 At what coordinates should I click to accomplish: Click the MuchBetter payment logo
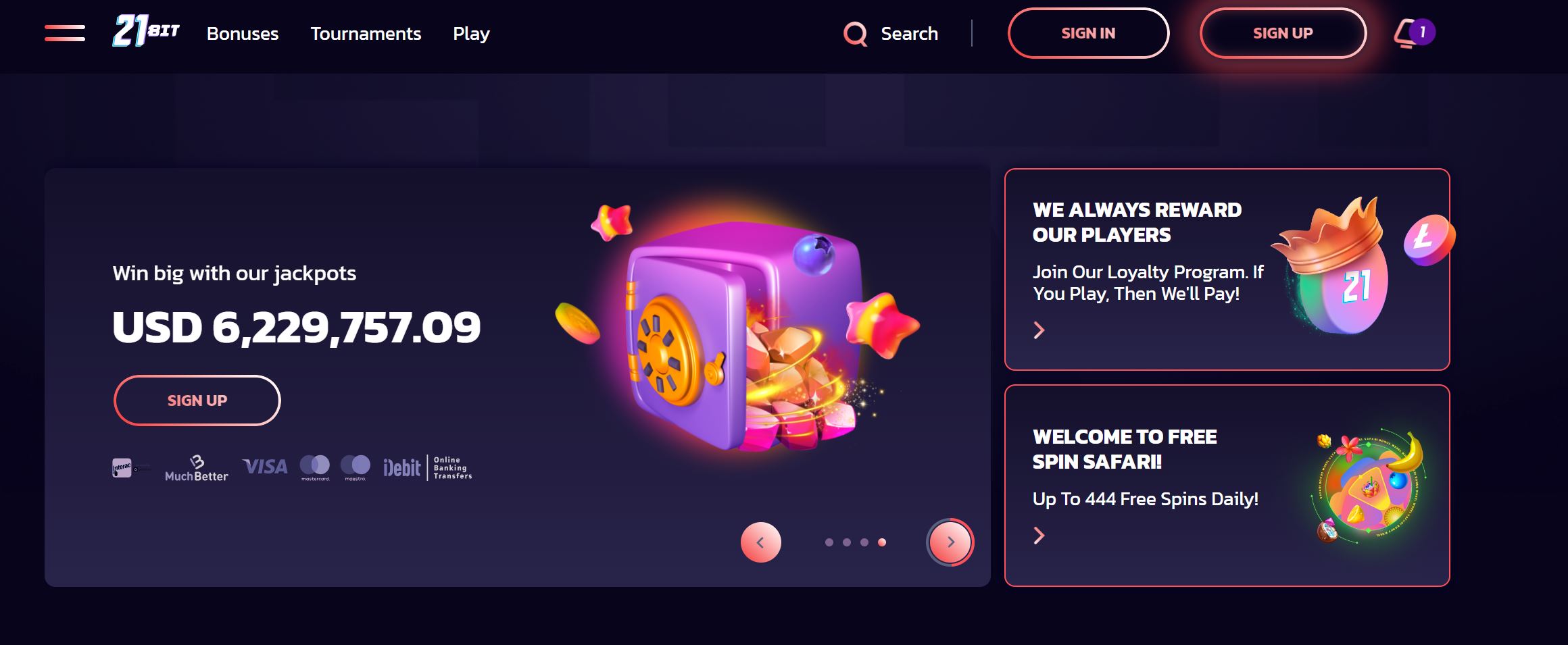point(197,468)
